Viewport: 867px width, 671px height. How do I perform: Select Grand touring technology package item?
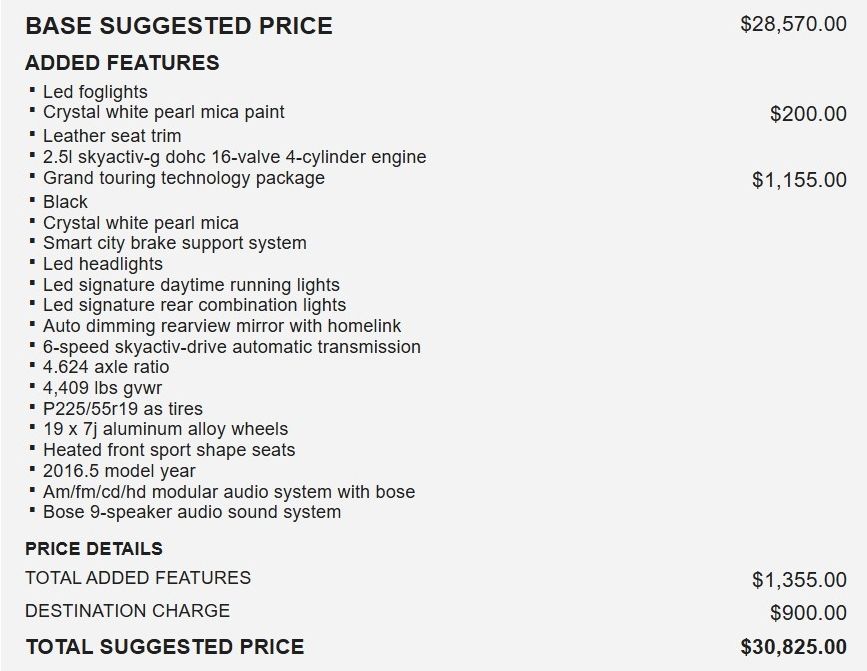click(x=184, y=178)
